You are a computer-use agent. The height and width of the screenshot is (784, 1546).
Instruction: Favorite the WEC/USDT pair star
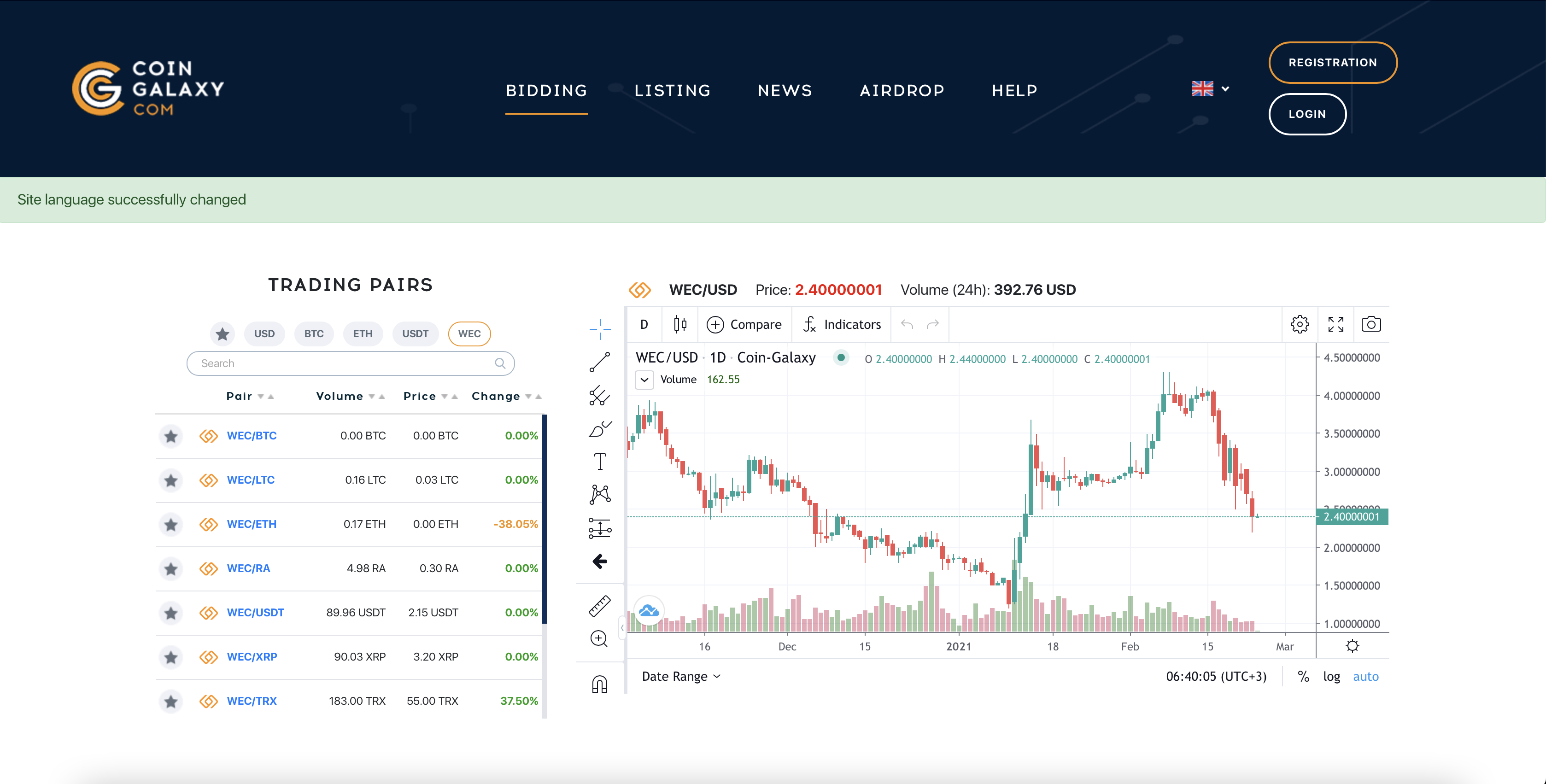click(x=171, y=613)
